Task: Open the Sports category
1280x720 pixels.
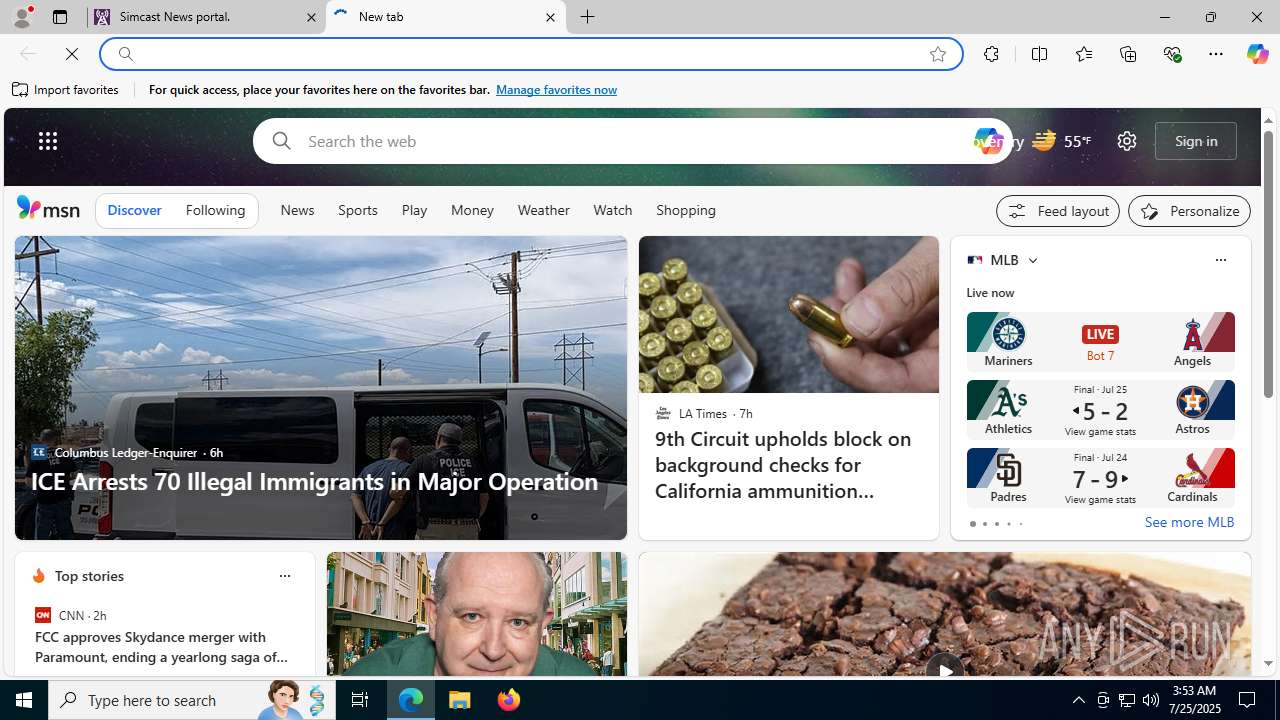Action: (x=357, y=211)
